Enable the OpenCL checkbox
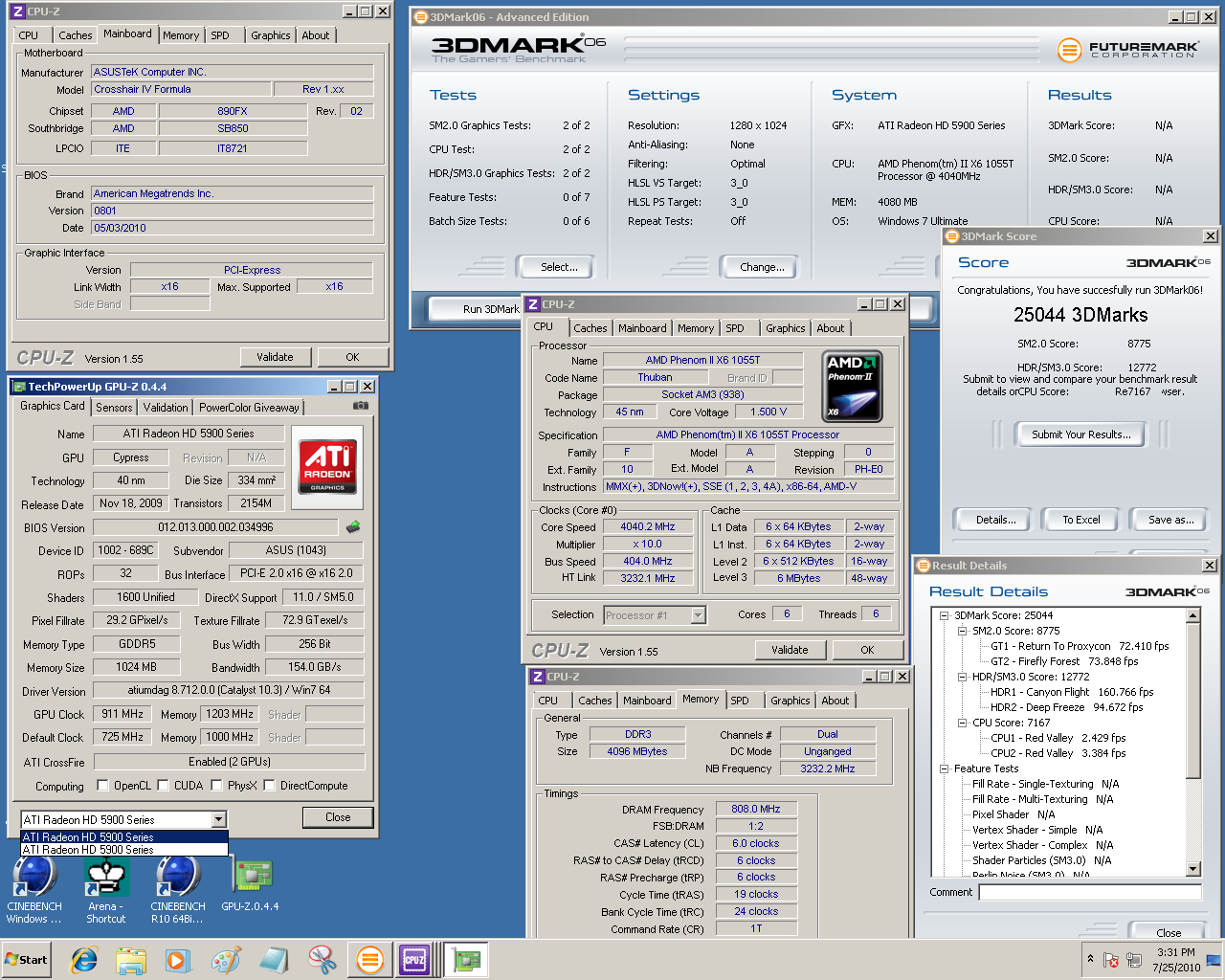The image size is (1225, 980). (102, 786)
